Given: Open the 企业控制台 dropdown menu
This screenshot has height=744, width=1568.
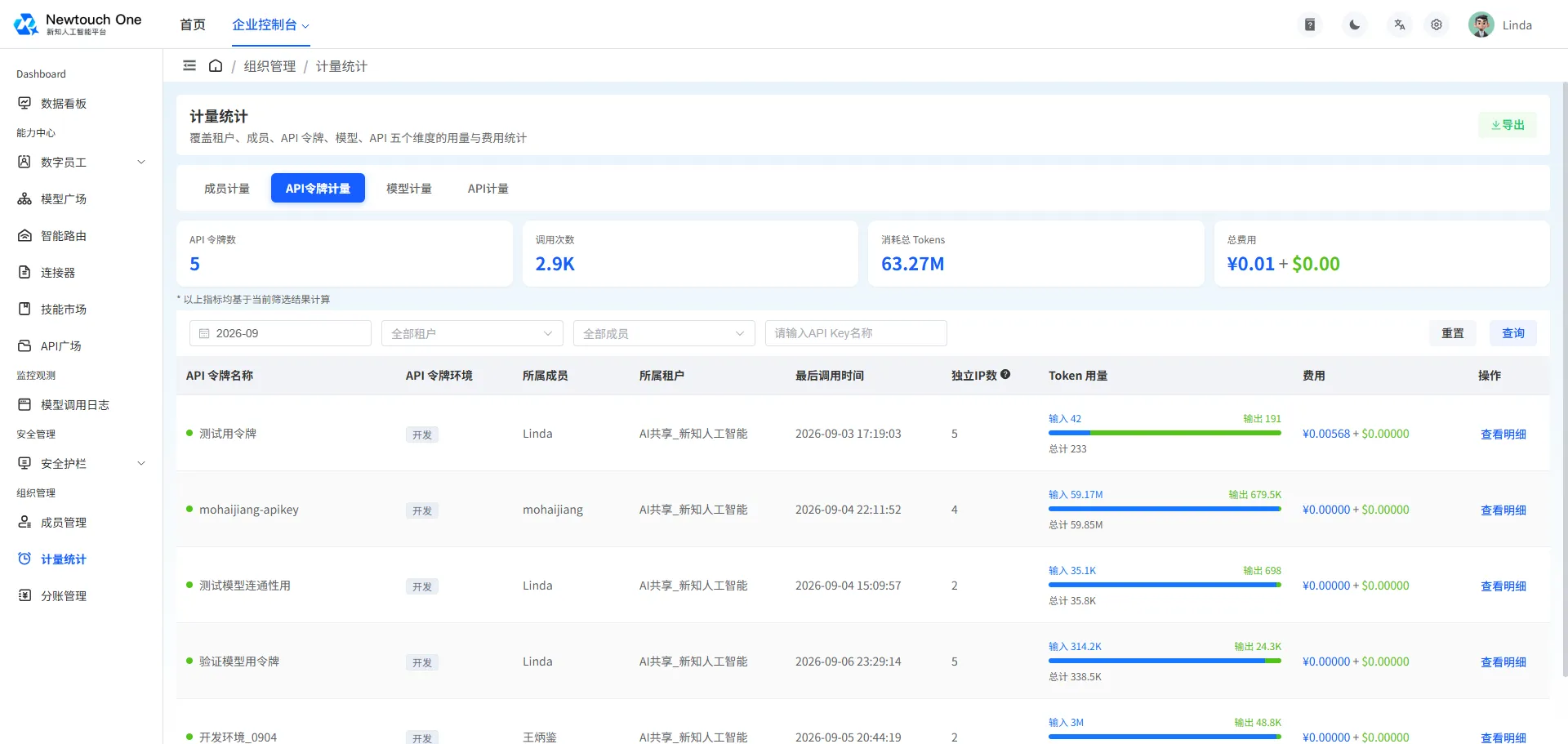Looking at the screenshot, I should tap(270, 25).
